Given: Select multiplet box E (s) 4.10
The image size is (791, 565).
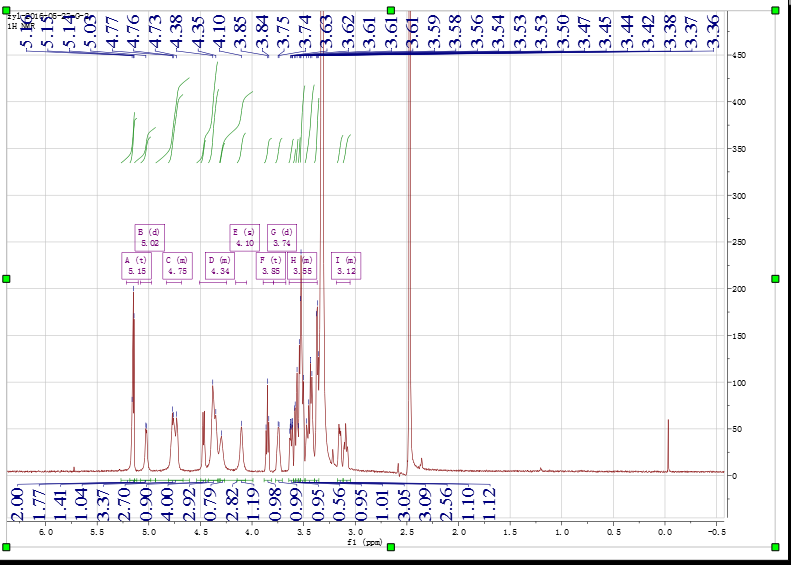Looking at the screenshot, I should pyautogui.click(x=245, y=238).
